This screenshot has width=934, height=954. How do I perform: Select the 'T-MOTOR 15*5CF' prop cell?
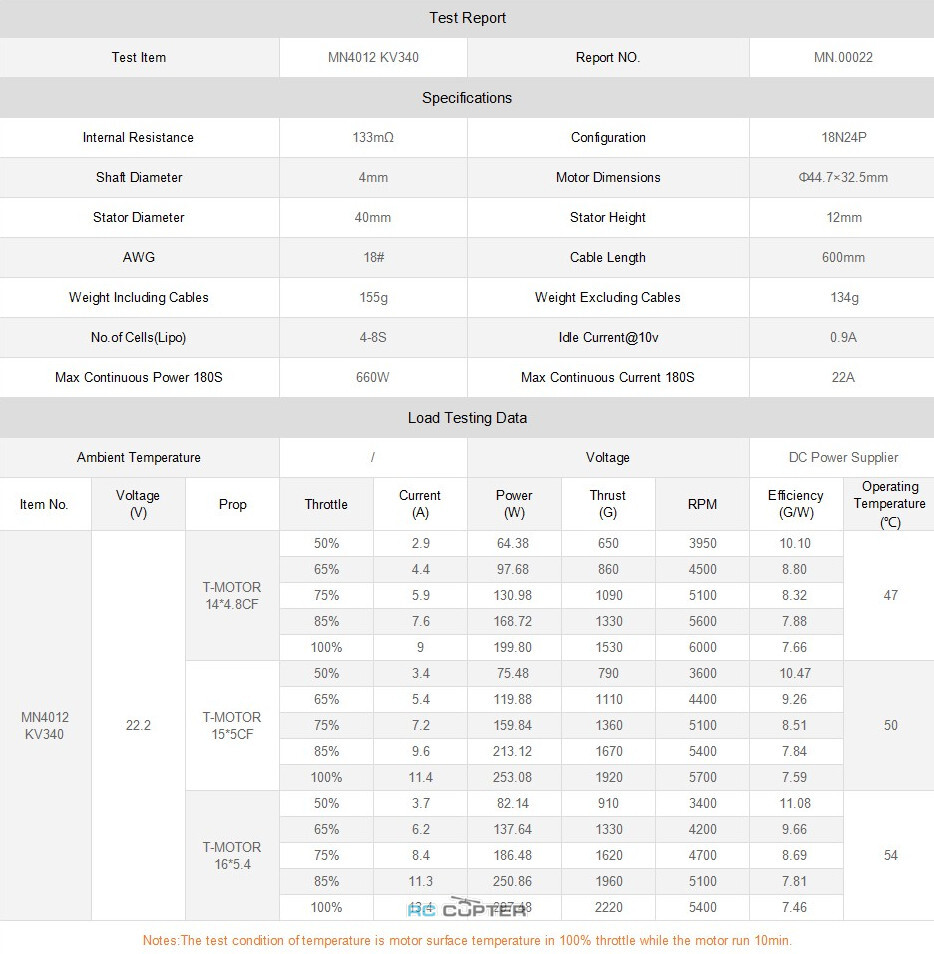[232, 726]
